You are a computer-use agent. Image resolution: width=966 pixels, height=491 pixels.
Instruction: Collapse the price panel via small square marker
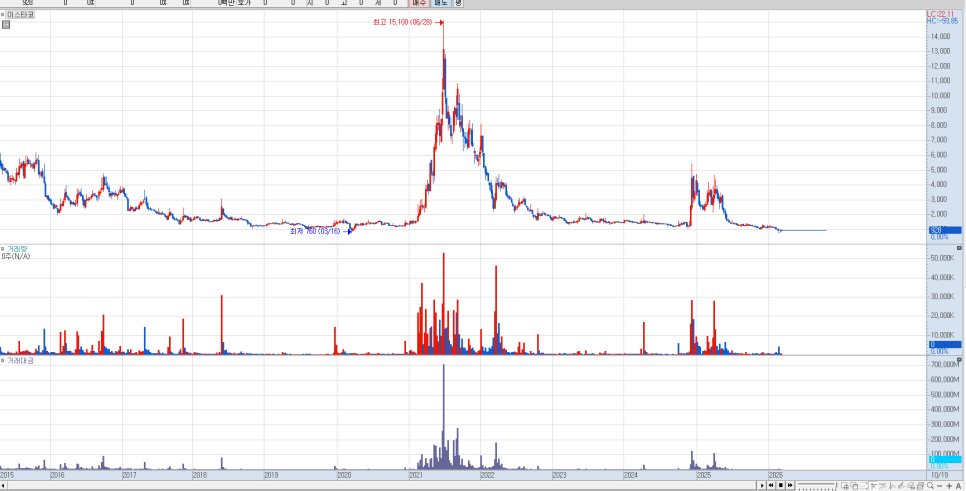2,14
